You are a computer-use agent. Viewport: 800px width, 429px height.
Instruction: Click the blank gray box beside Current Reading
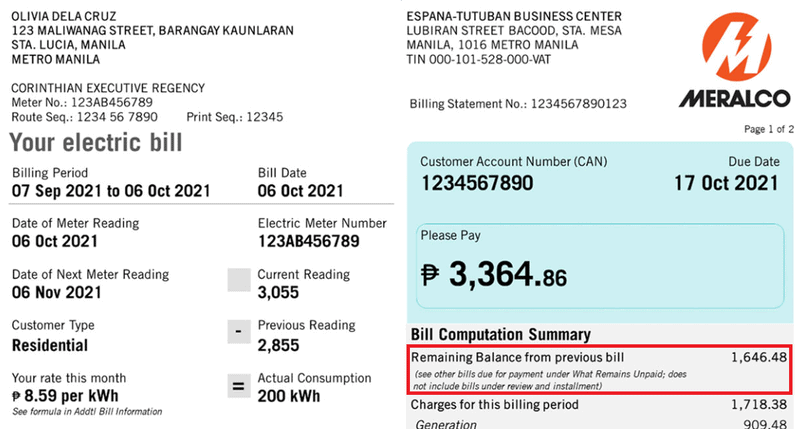(x=239, y=280)
